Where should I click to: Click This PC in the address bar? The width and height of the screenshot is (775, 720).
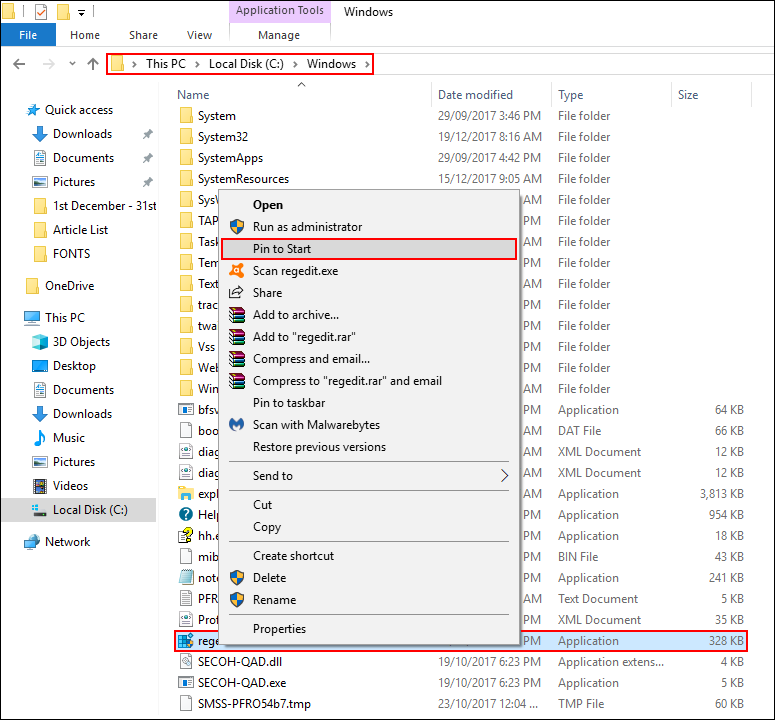(166, 64)
